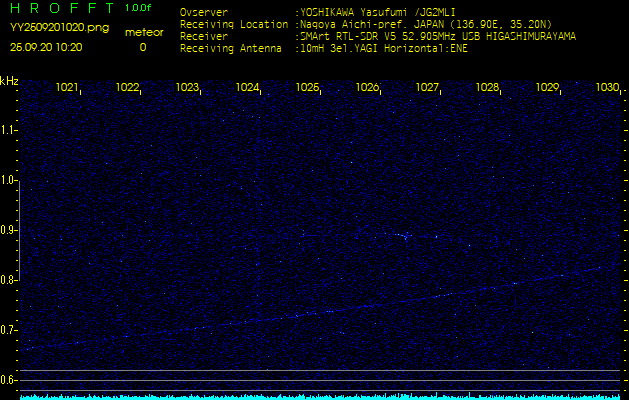629x400 pixels.
Task: Click the 1021 time marker
Action: (x=68, y=88)
